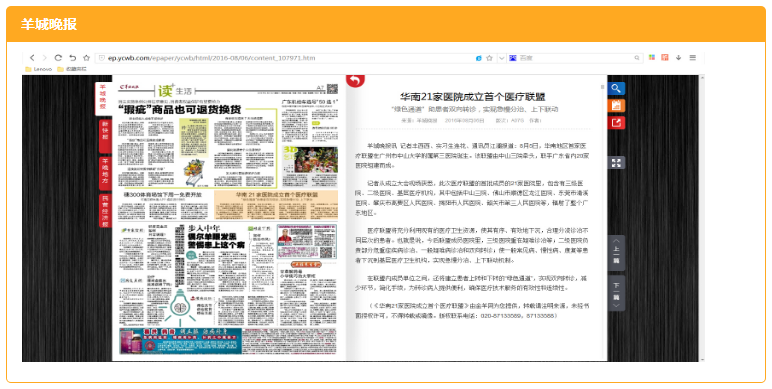Click the red circular back arrow

click(355, 80)
